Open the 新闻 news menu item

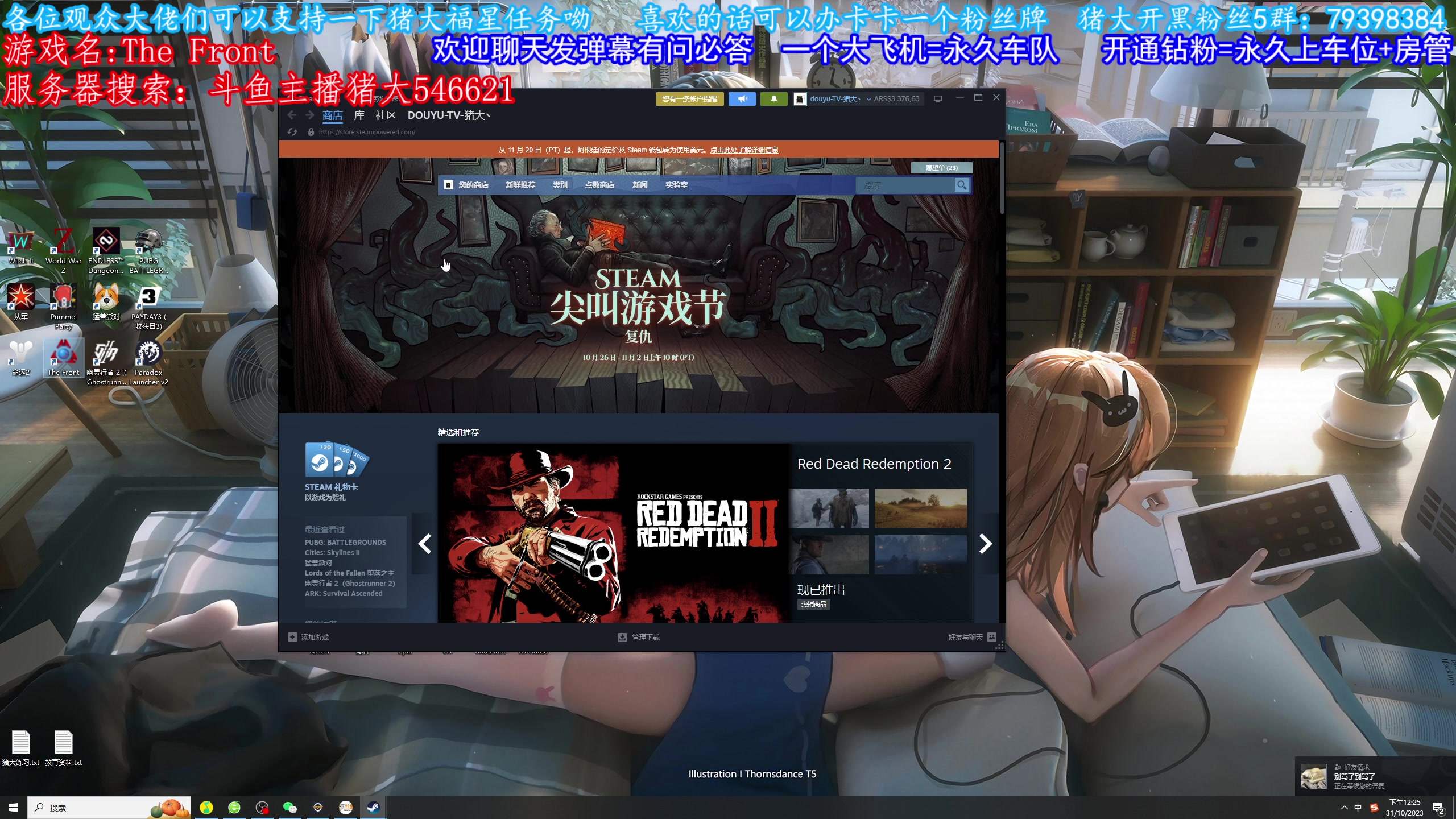coord(640,185)
